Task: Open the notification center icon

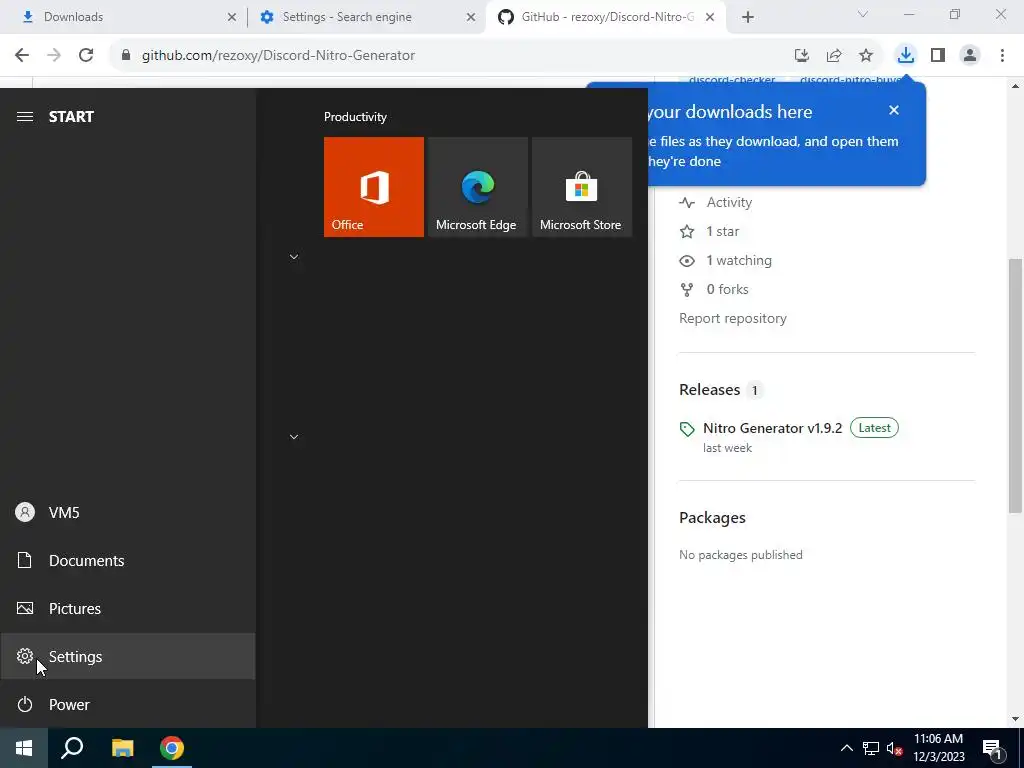Action: [992, 748]
